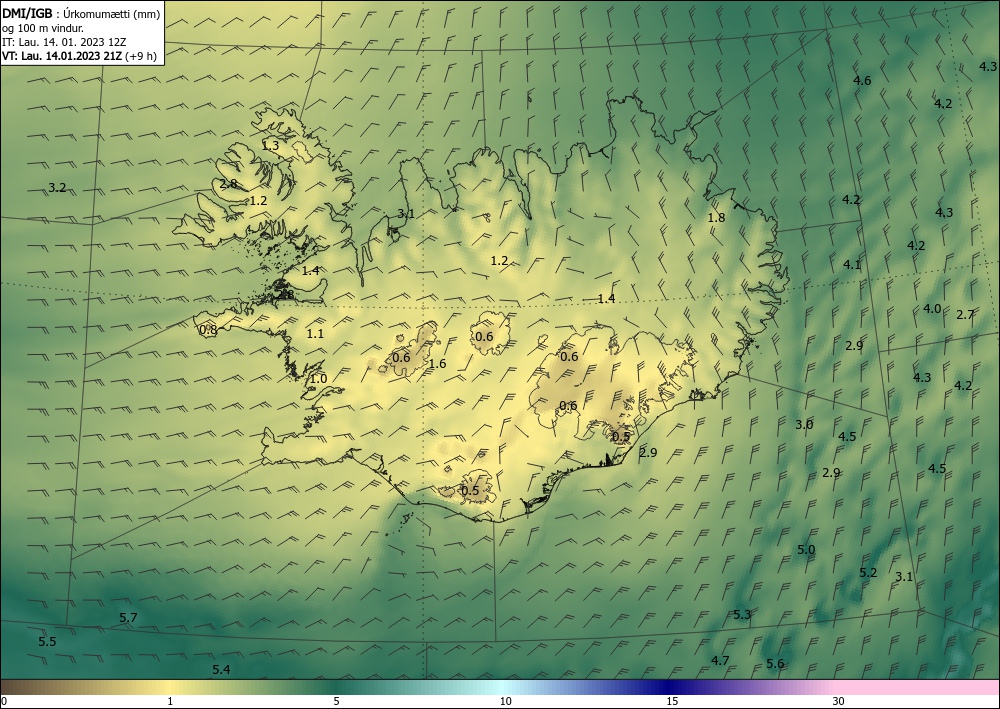Image resolution: width=1000 pixels, height=709 pixels.
Task: Select the 'VT: Lau. 14.01.2023 21Z (+9 h)' line
Action: point(79,56)
